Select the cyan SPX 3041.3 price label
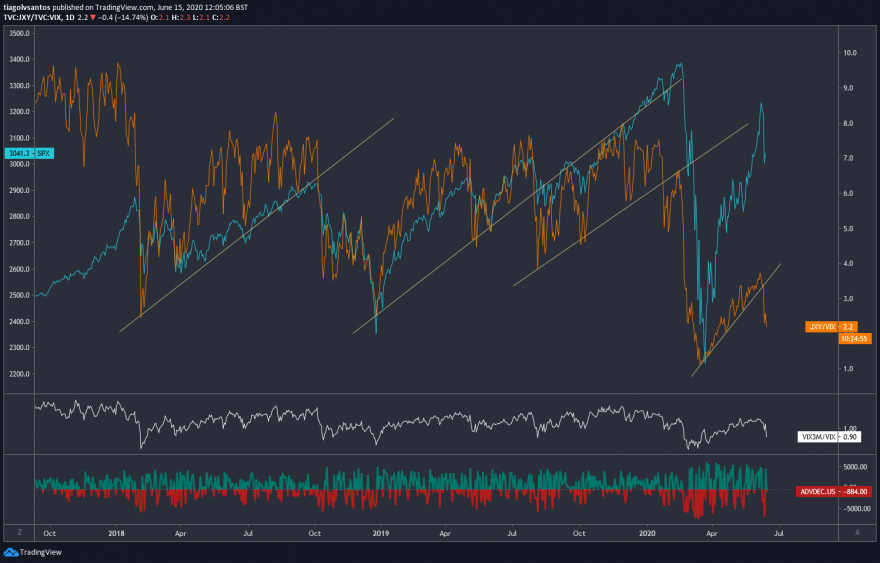This screenshot has width=880, height=563. coord(29,153)
